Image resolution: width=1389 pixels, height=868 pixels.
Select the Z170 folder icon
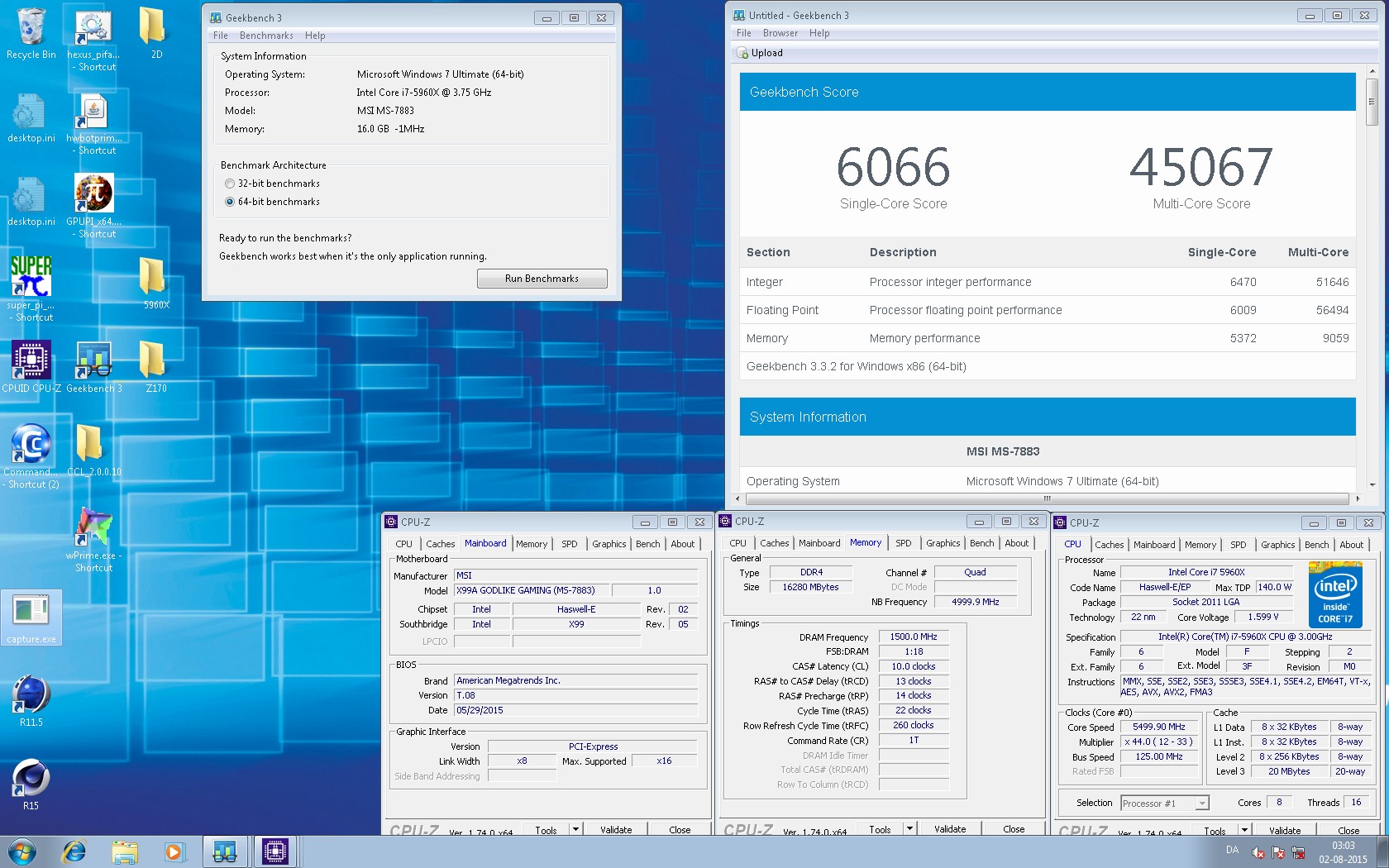155,366
